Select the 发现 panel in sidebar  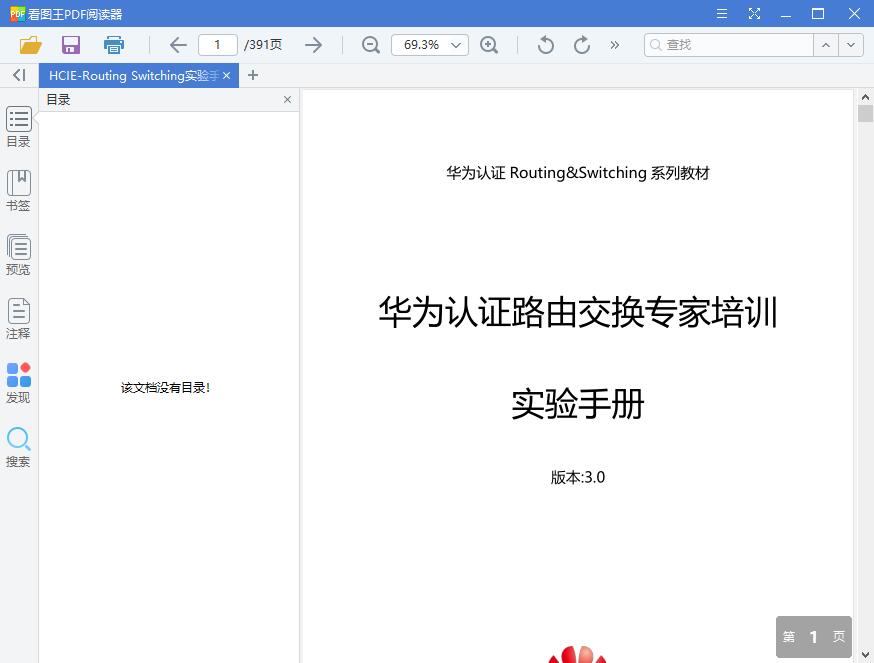[x=18, y=383]
